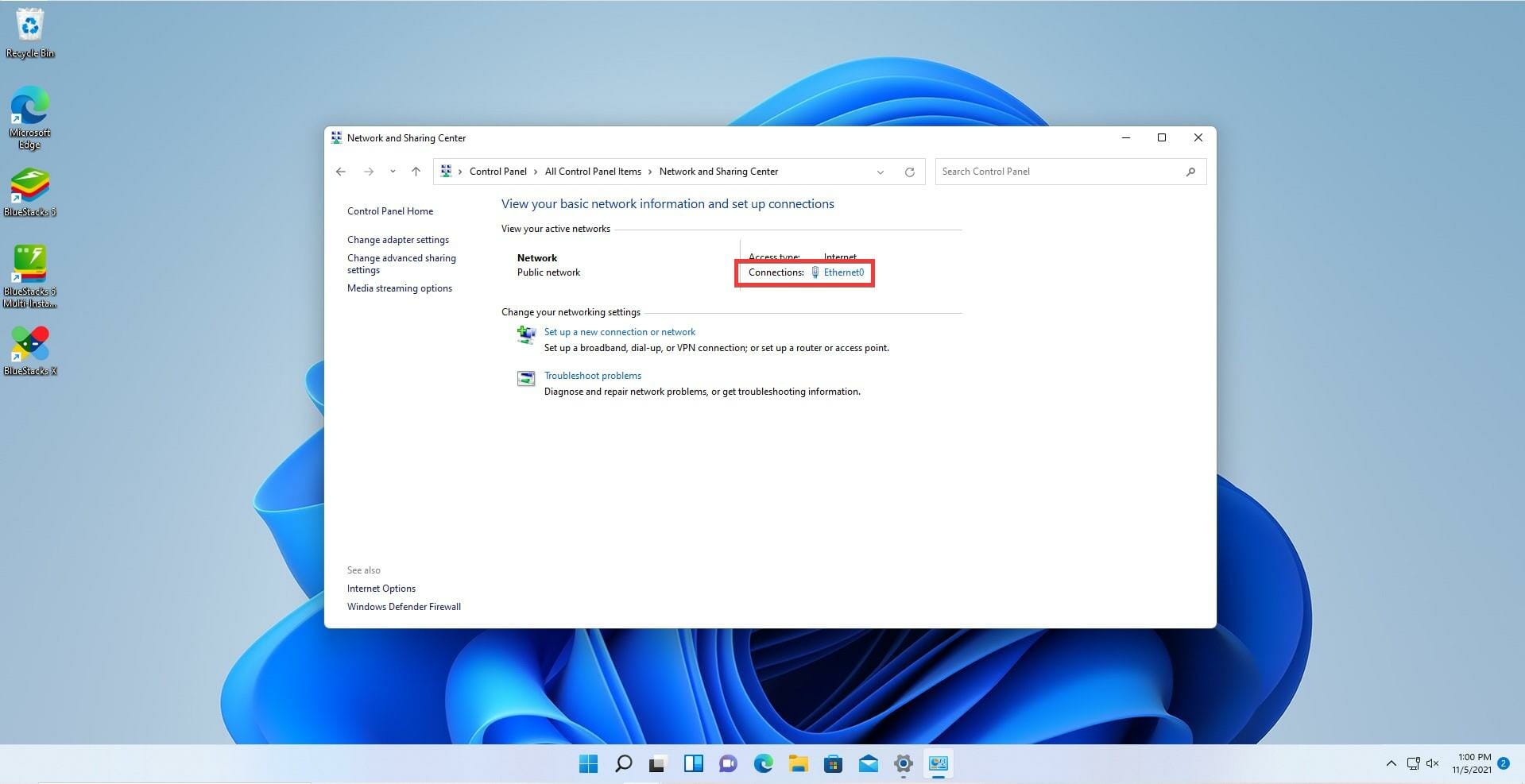The image size is (1525, 784).
Task: Click the search magnifier in Control Panel
Action: coord(1190,172)
